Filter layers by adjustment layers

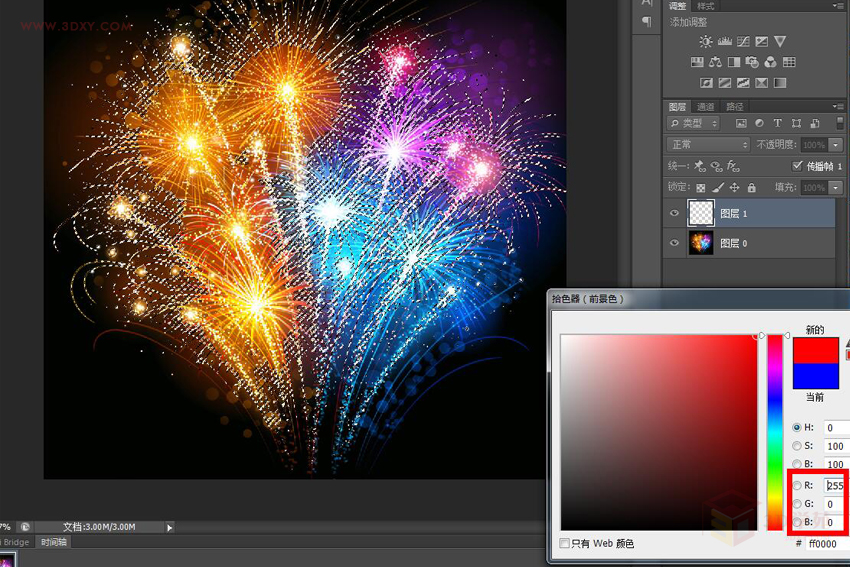(759, 124)
